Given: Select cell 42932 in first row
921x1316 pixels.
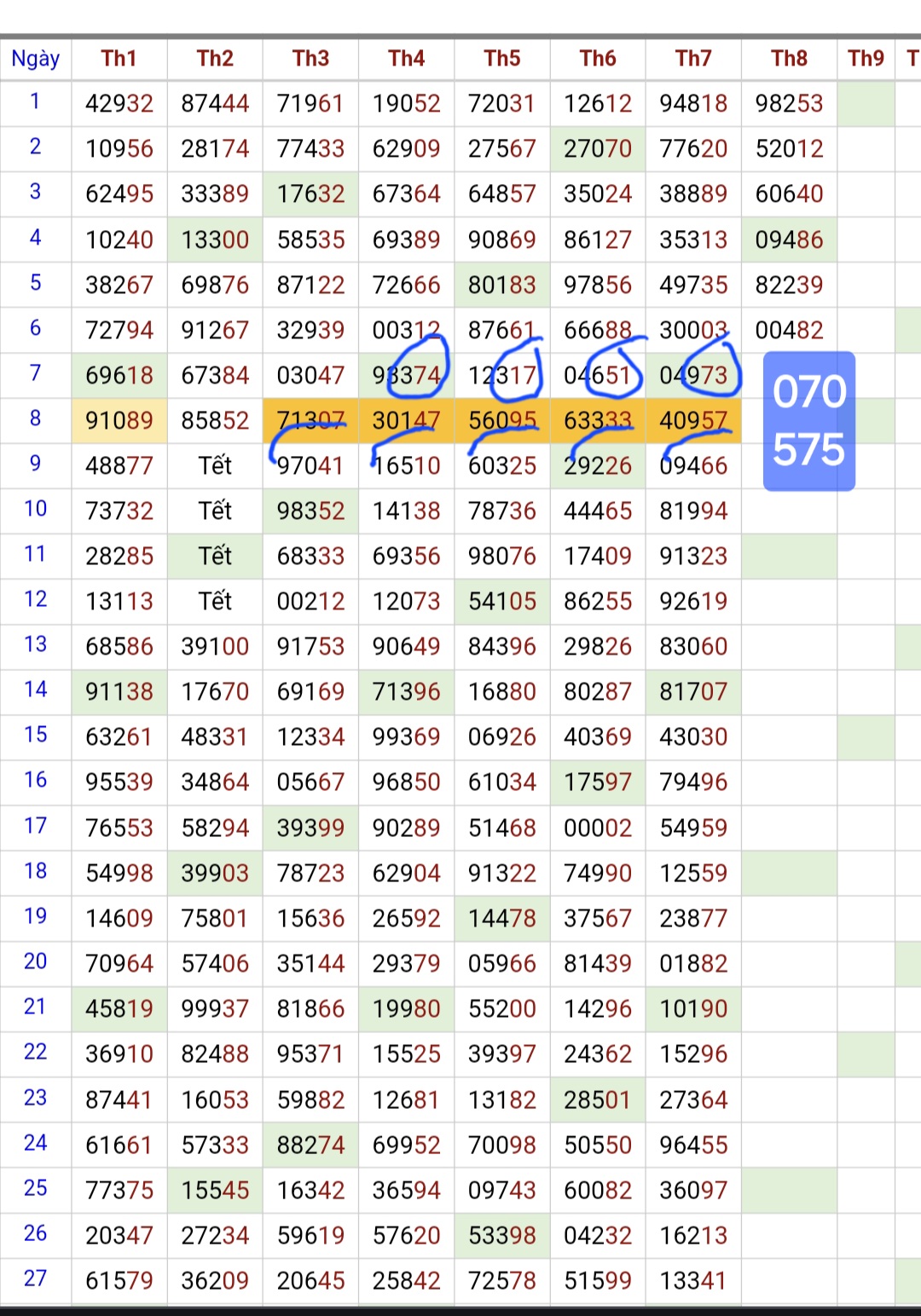Looking at the screenshot, I should click(119, 103).
